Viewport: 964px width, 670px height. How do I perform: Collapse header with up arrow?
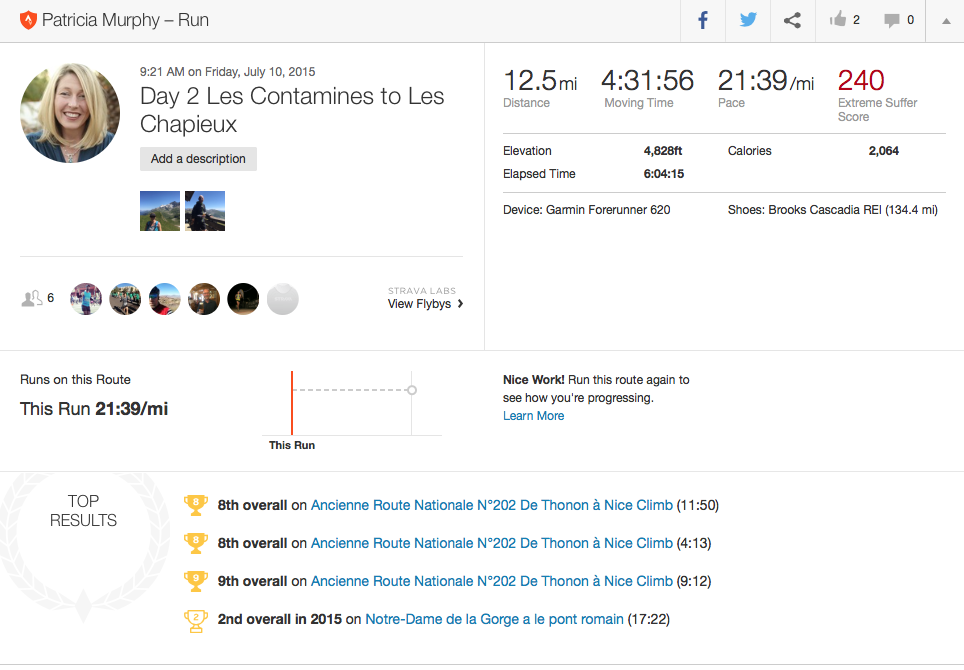pyautogui.click(x=945, y=21)
